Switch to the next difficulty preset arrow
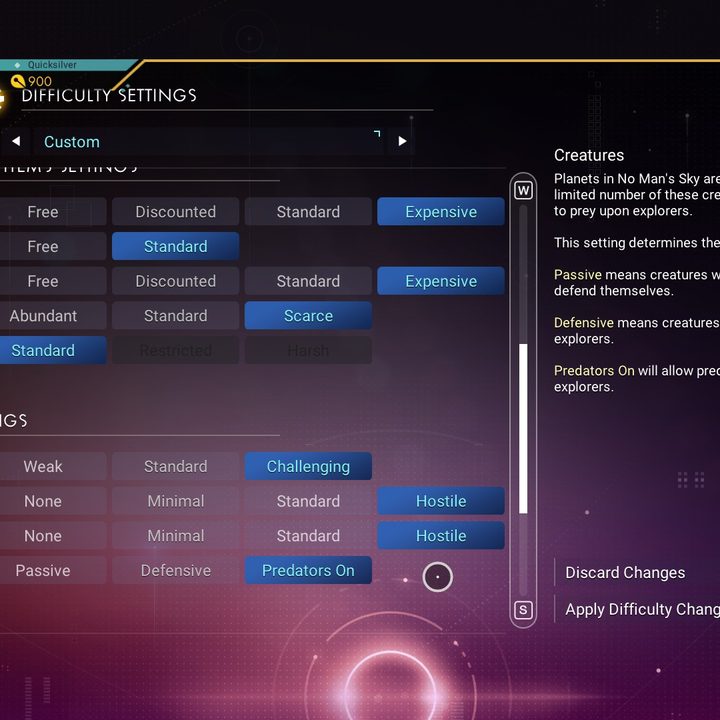 [x=402, y=141]
